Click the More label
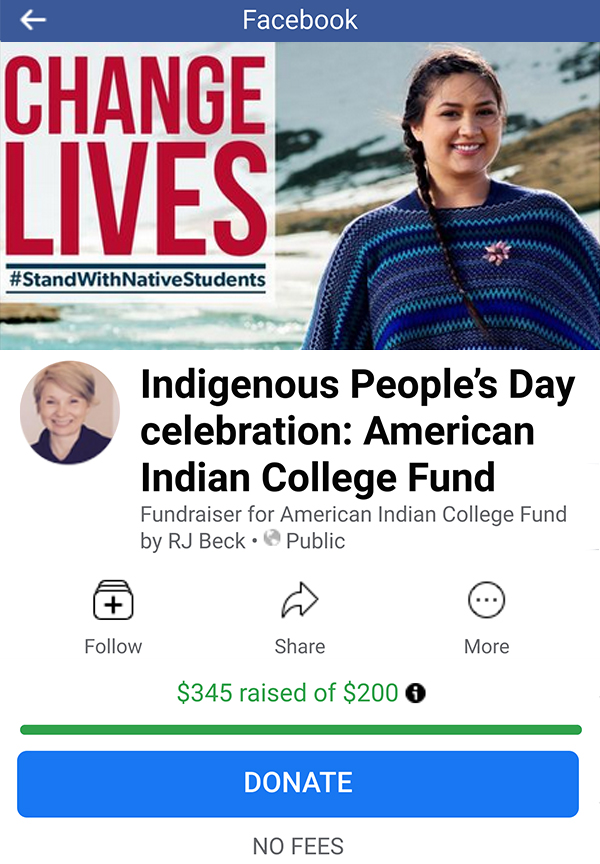This screenshot has width=600, height=864. point(487,646)
